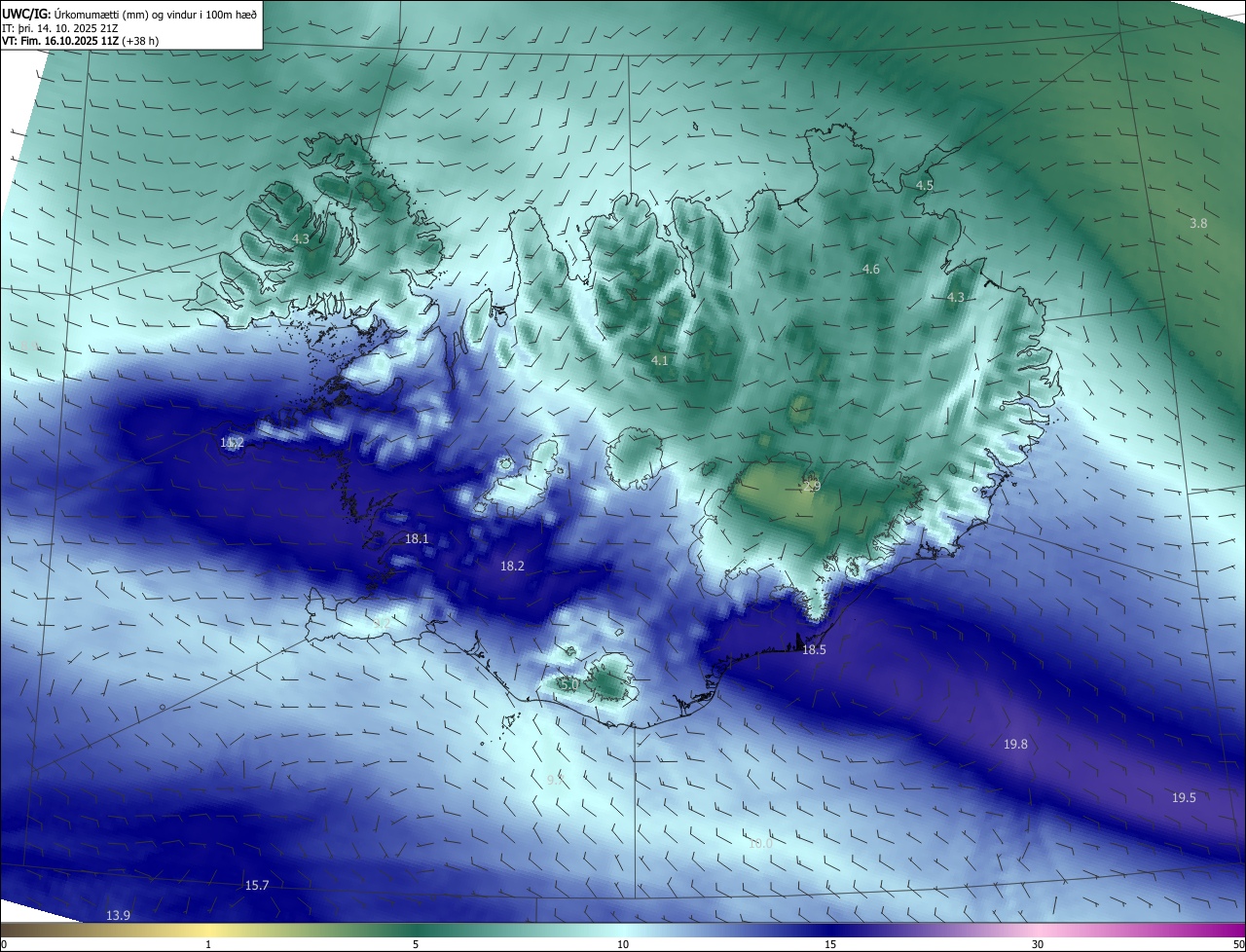
Task: Click the 4.5 value in northeast Iceland
Action: point(925,185)
